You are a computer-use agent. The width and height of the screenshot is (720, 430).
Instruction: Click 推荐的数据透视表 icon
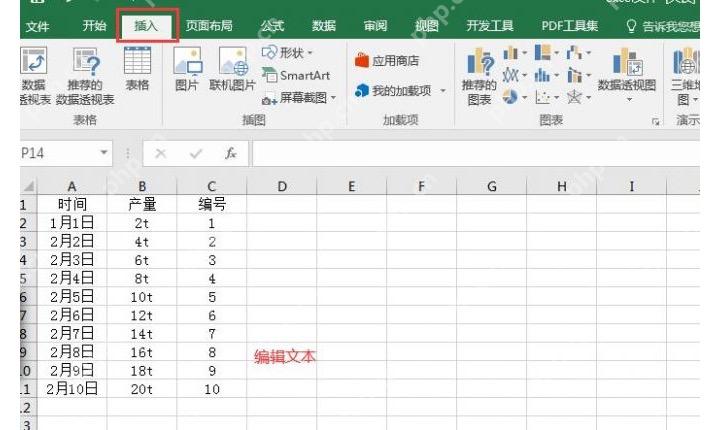click(85, 75)
